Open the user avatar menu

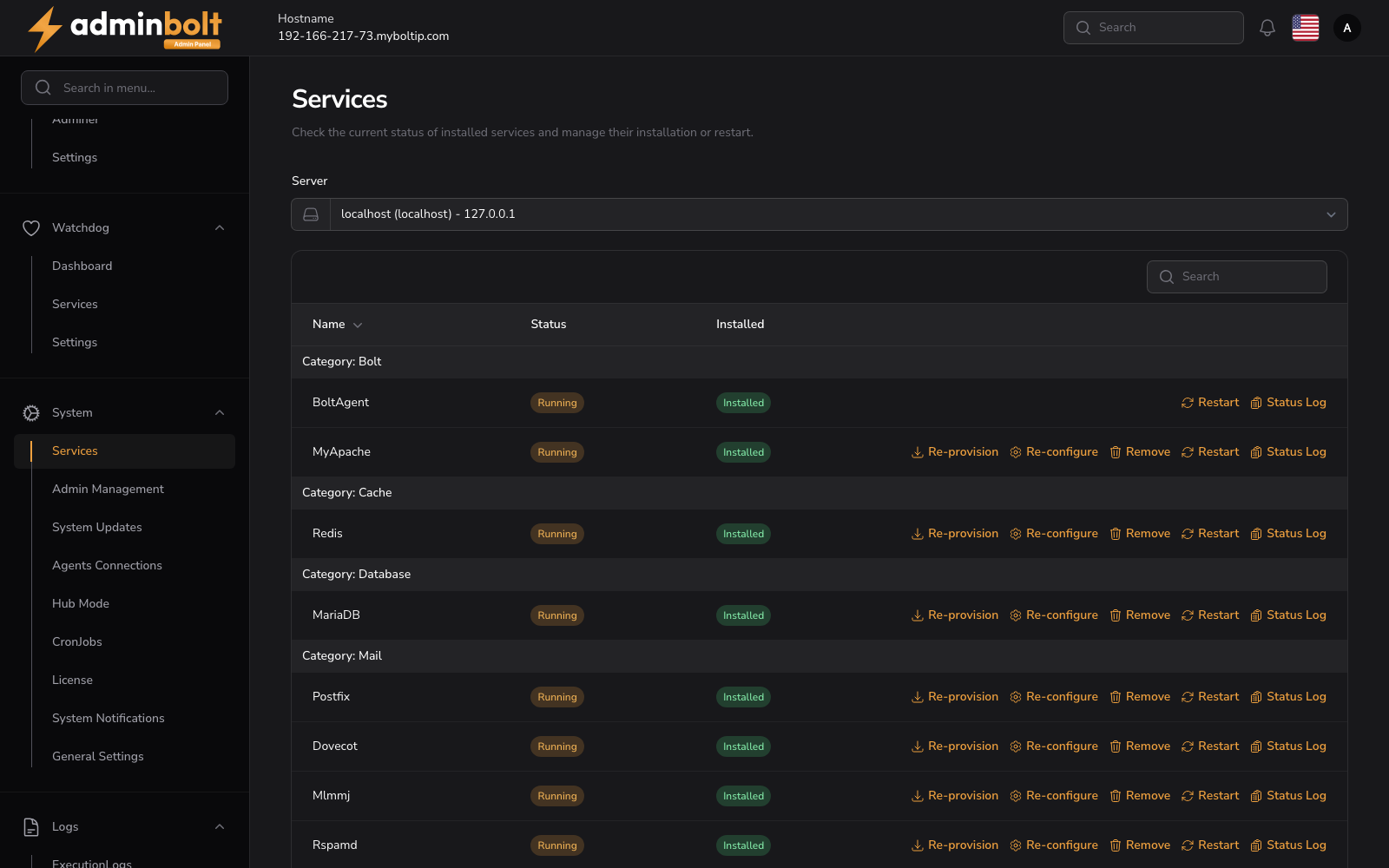1347,28
